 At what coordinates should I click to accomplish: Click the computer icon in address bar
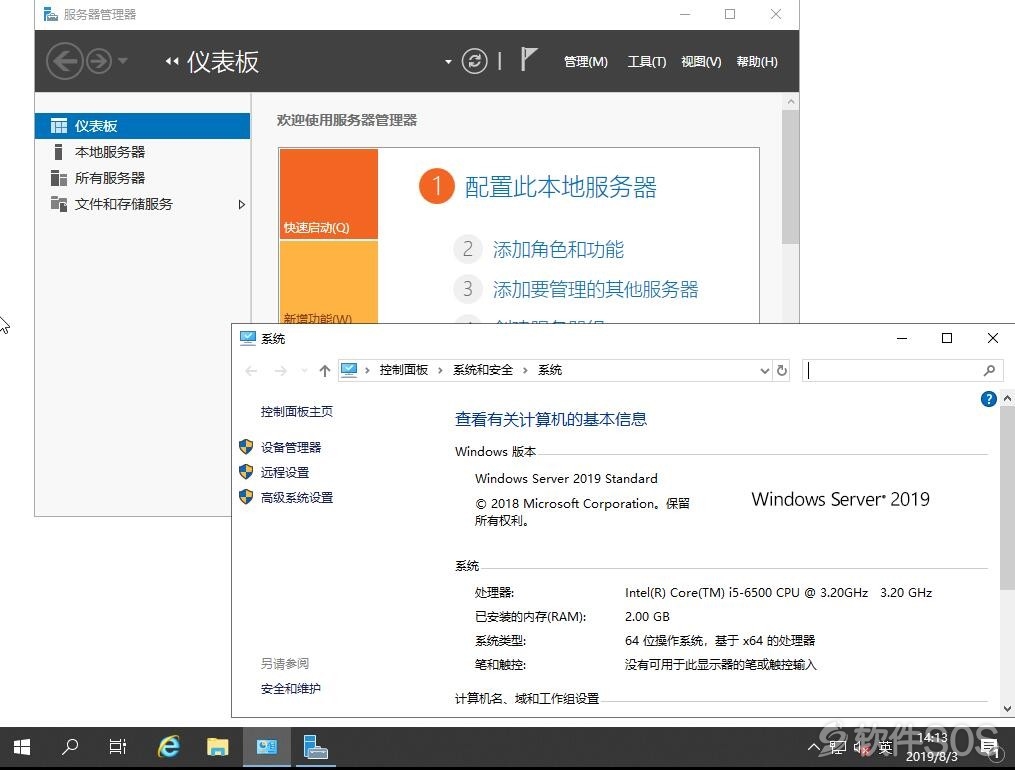pos(349,369)
